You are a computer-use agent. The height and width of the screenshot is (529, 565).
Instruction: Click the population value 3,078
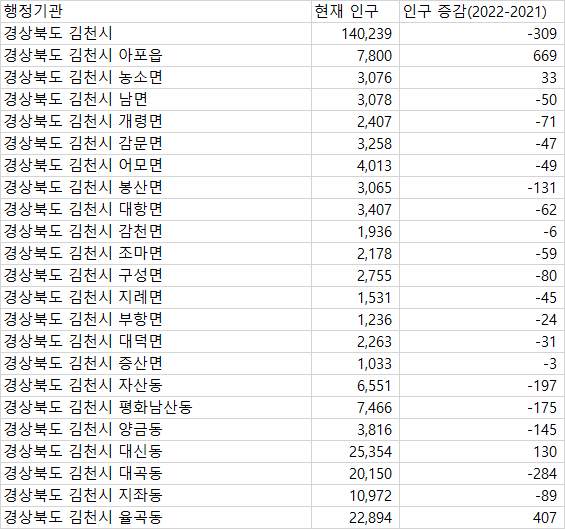374,100
